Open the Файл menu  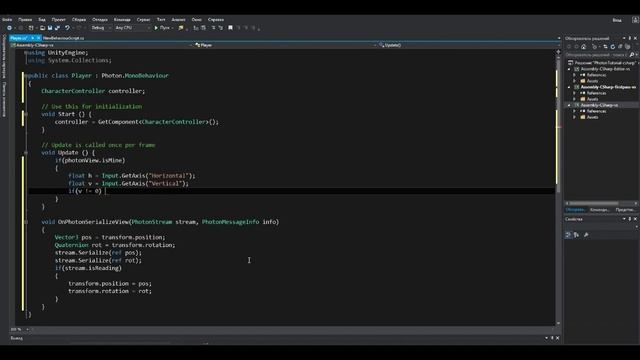7,20
